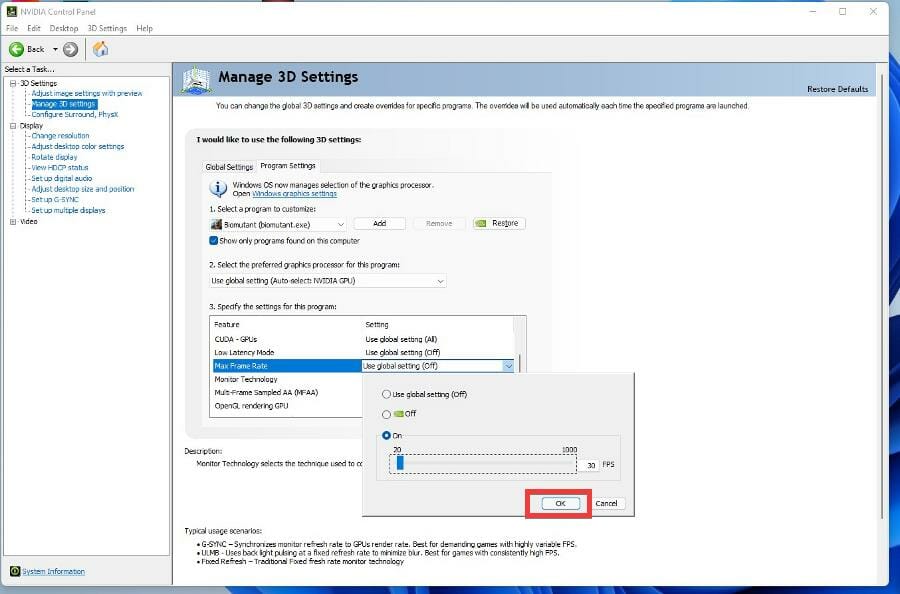This screenshot has width=900, height=594.
Task: Open Rotate display page
Action: tap(54, 157)
